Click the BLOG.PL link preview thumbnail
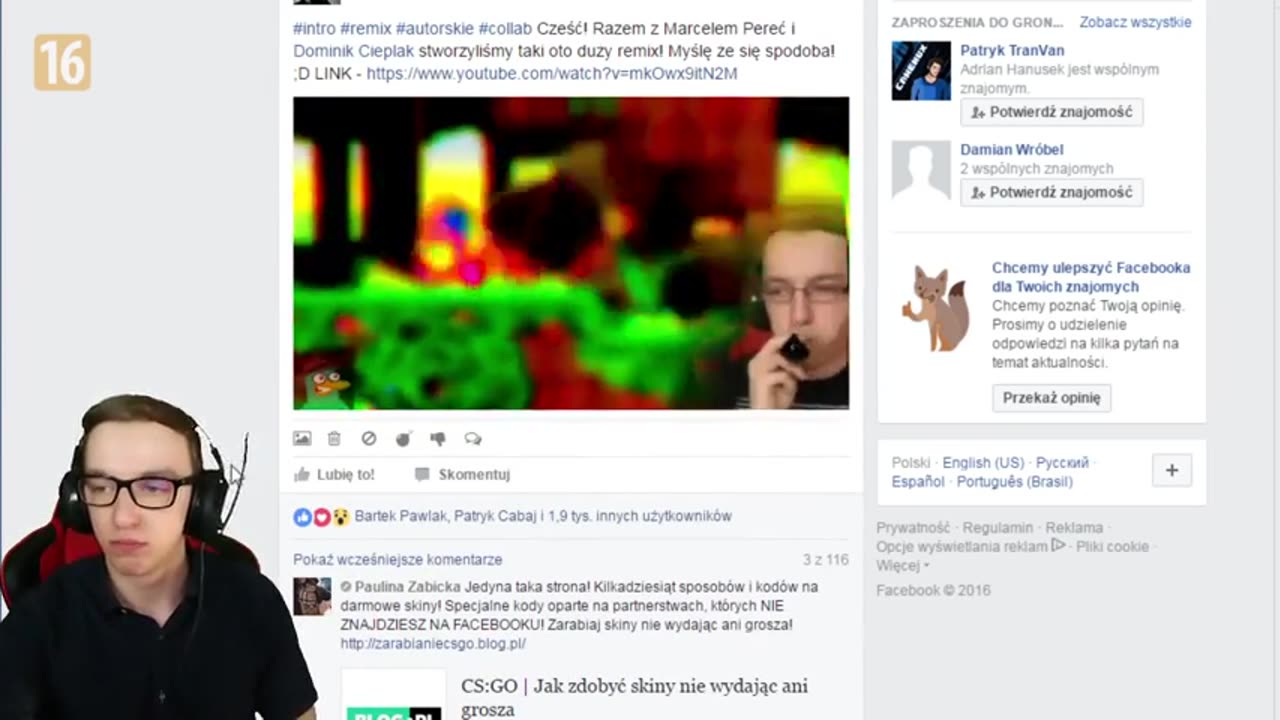This screenshot has width=1280, height=720. [394, 695]
